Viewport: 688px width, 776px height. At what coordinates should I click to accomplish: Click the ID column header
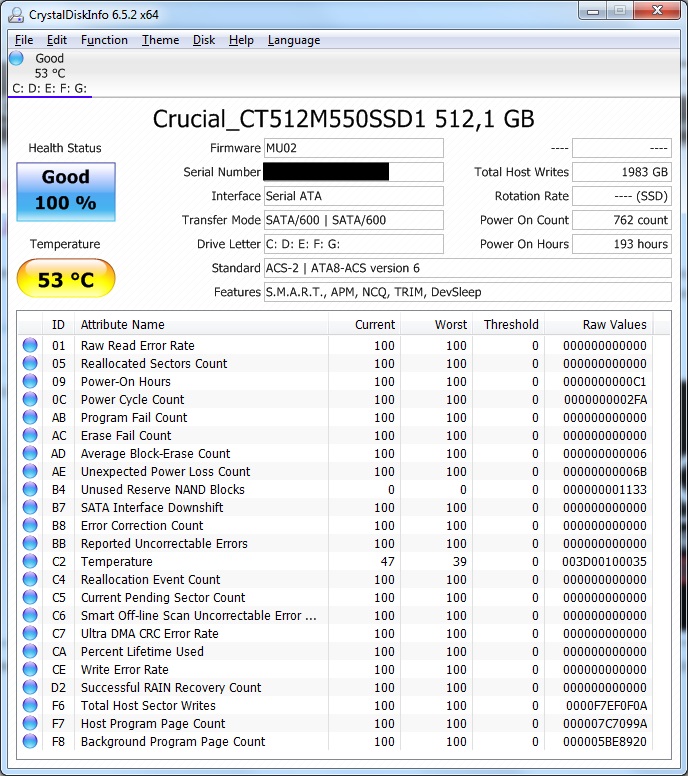click(x=58, y=325)
